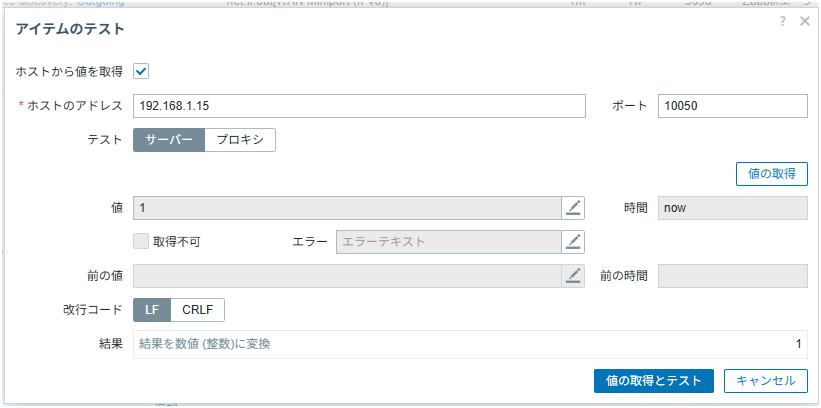Click the 値 text field

point(346,208)
